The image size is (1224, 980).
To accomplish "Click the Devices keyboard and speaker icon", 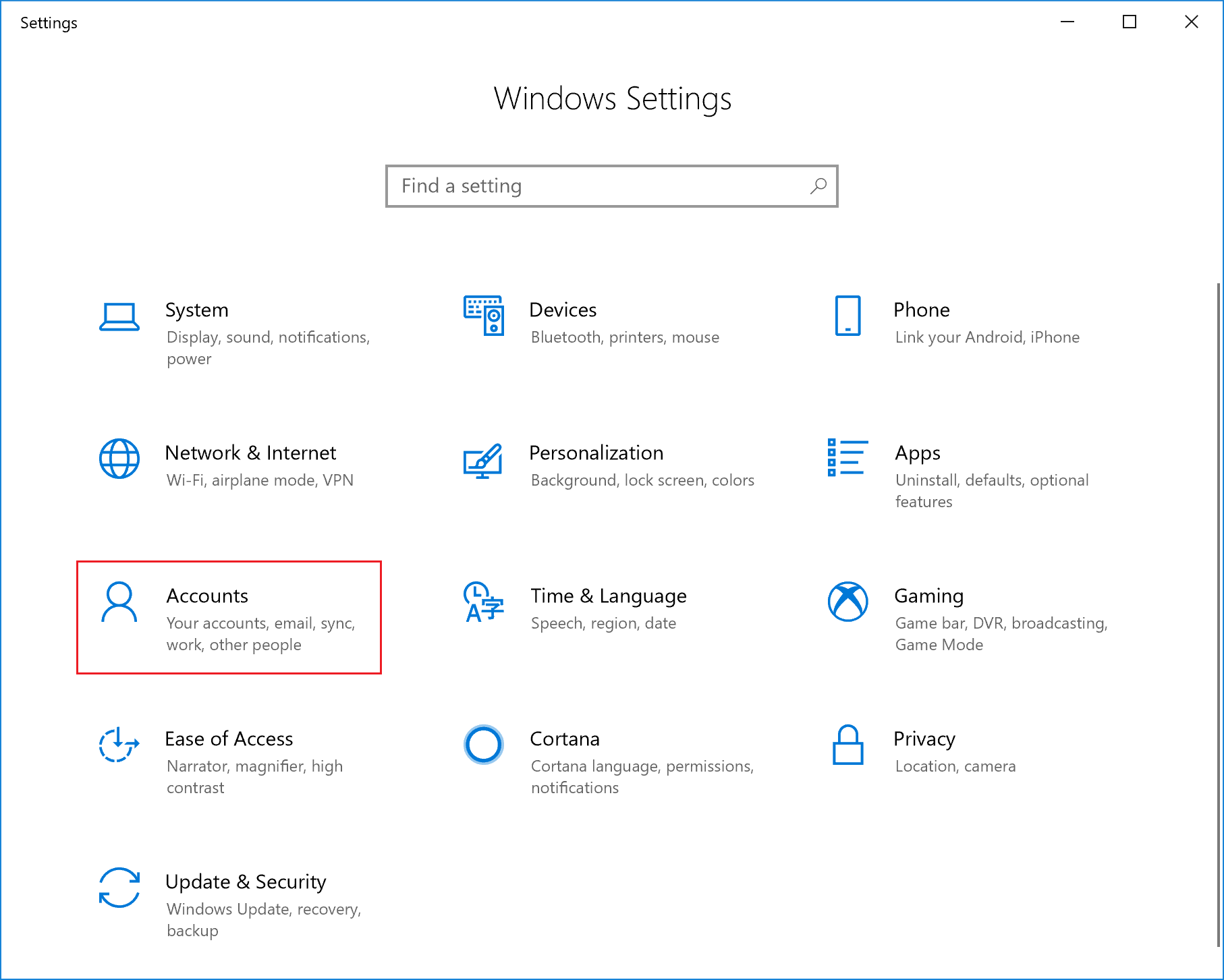I will (x=484, y=315).
